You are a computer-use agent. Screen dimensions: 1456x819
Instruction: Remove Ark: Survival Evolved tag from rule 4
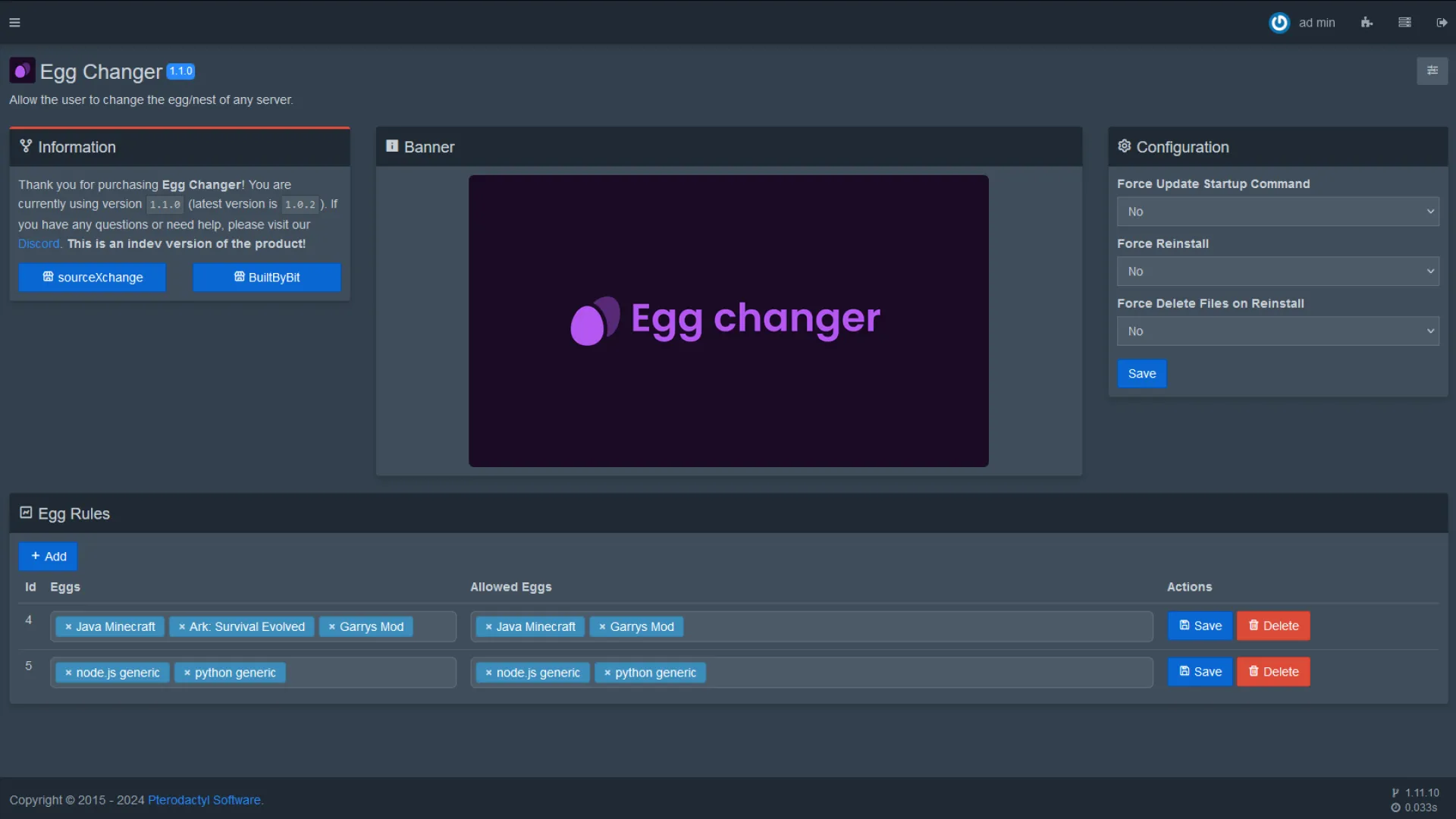(182, 627)
